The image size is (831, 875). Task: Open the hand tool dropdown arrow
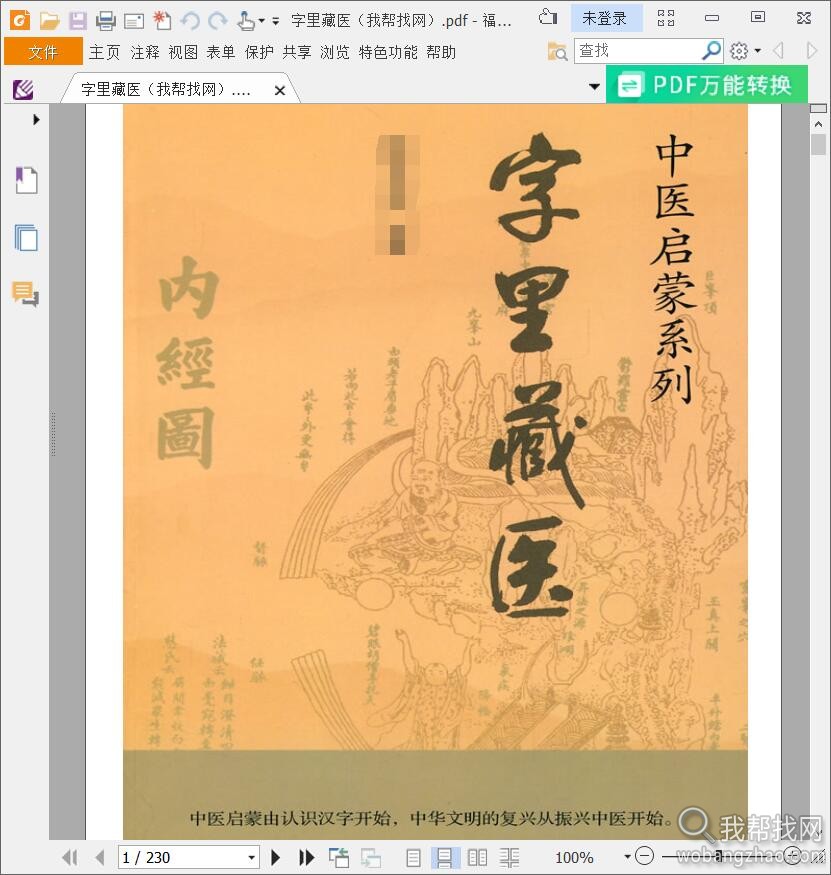(x=261, y=21)
